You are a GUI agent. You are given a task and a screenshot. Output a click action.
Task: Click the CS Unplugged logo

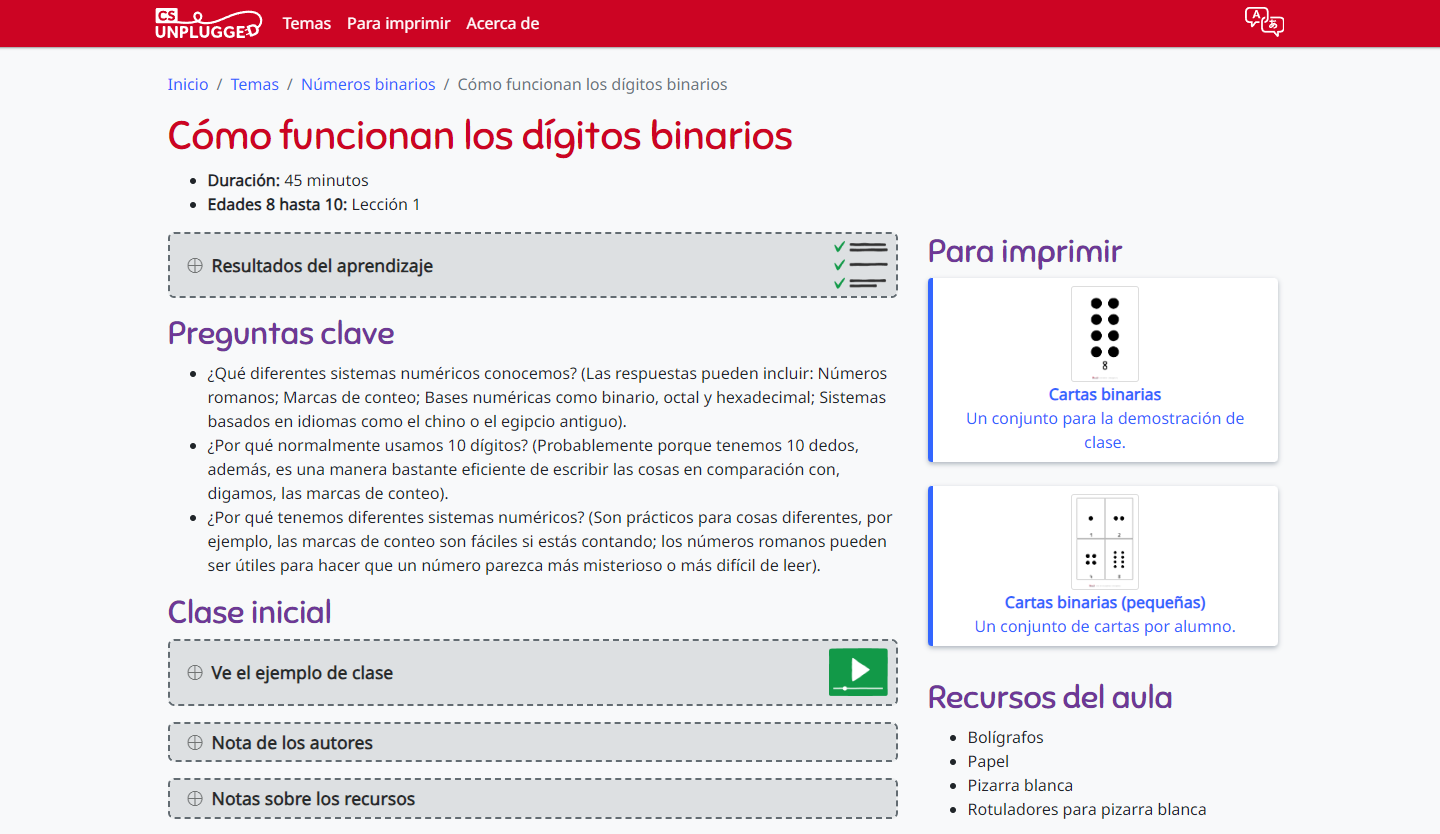coord(208,23)
